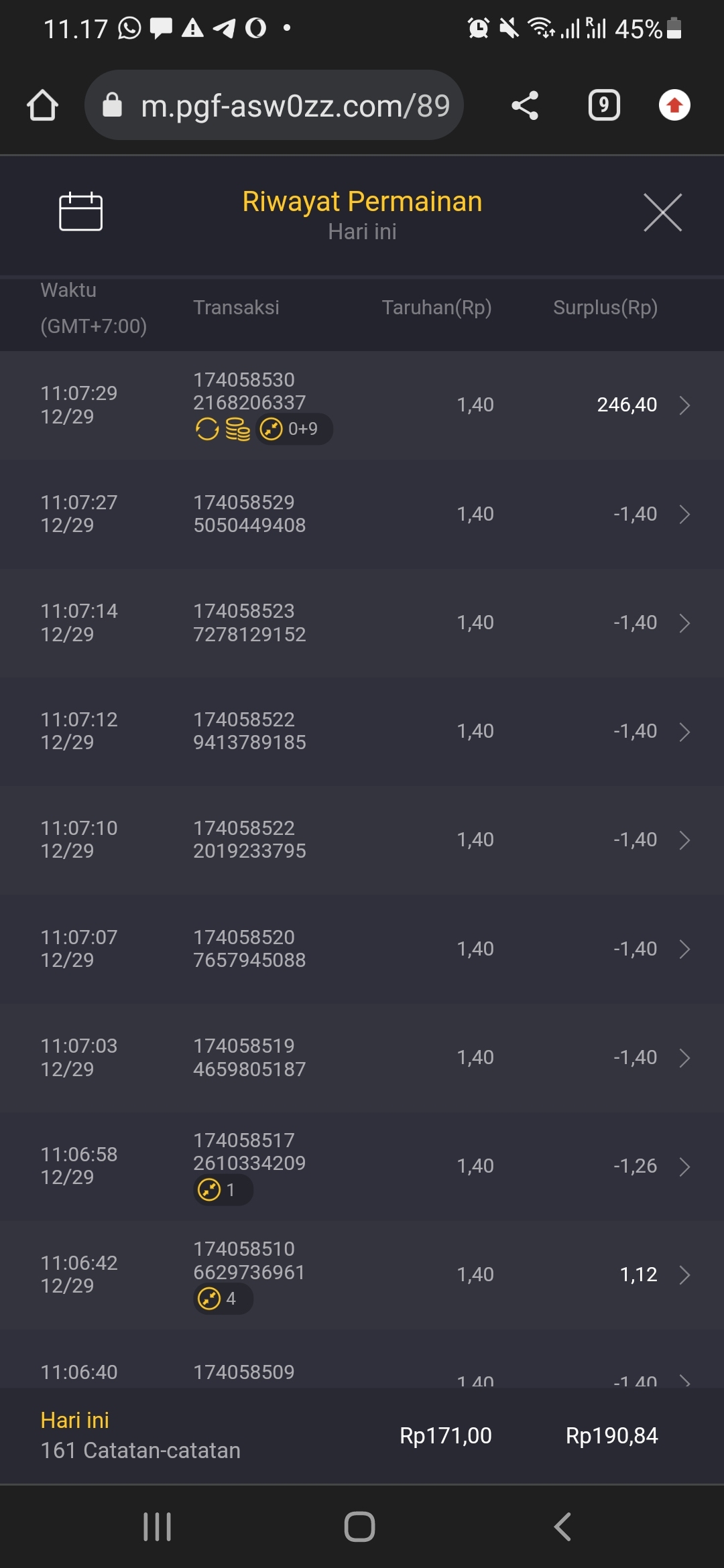
Task: Tap the red upload arrow icon
Action: (x=674, y=105)
